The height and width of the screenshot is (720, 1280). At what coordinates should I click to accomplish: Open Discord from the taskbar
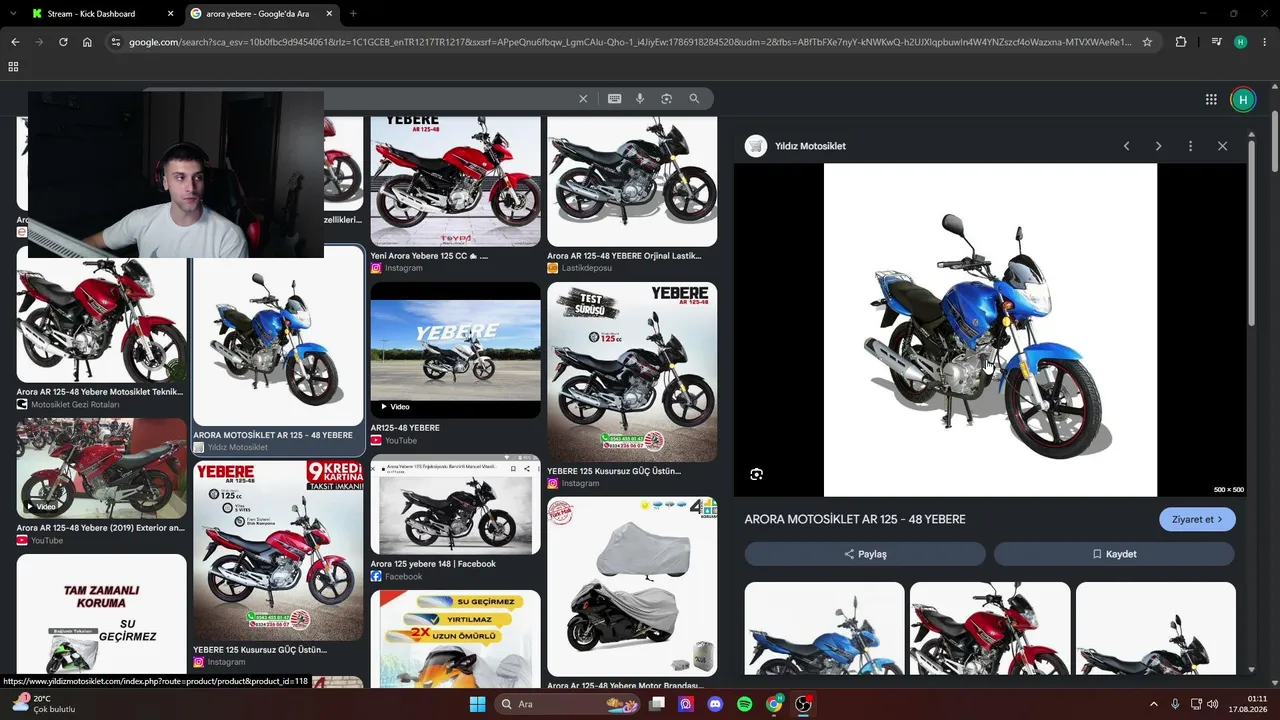[715, 704]
